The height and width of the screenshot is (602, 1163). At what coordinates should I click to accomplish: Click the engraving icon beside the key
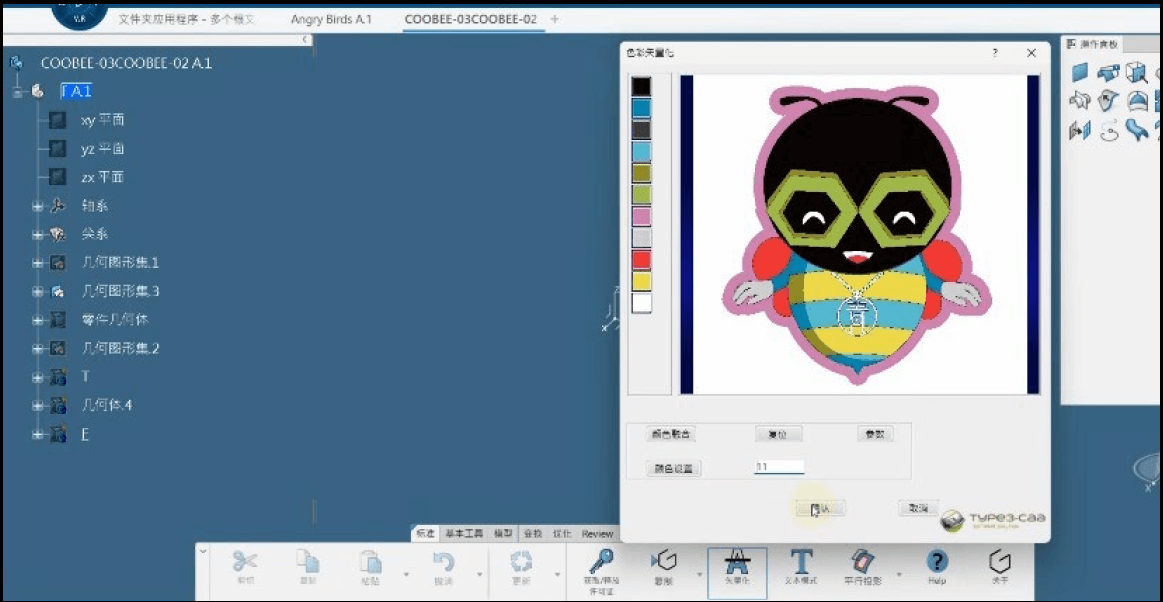tap(663, 561)
